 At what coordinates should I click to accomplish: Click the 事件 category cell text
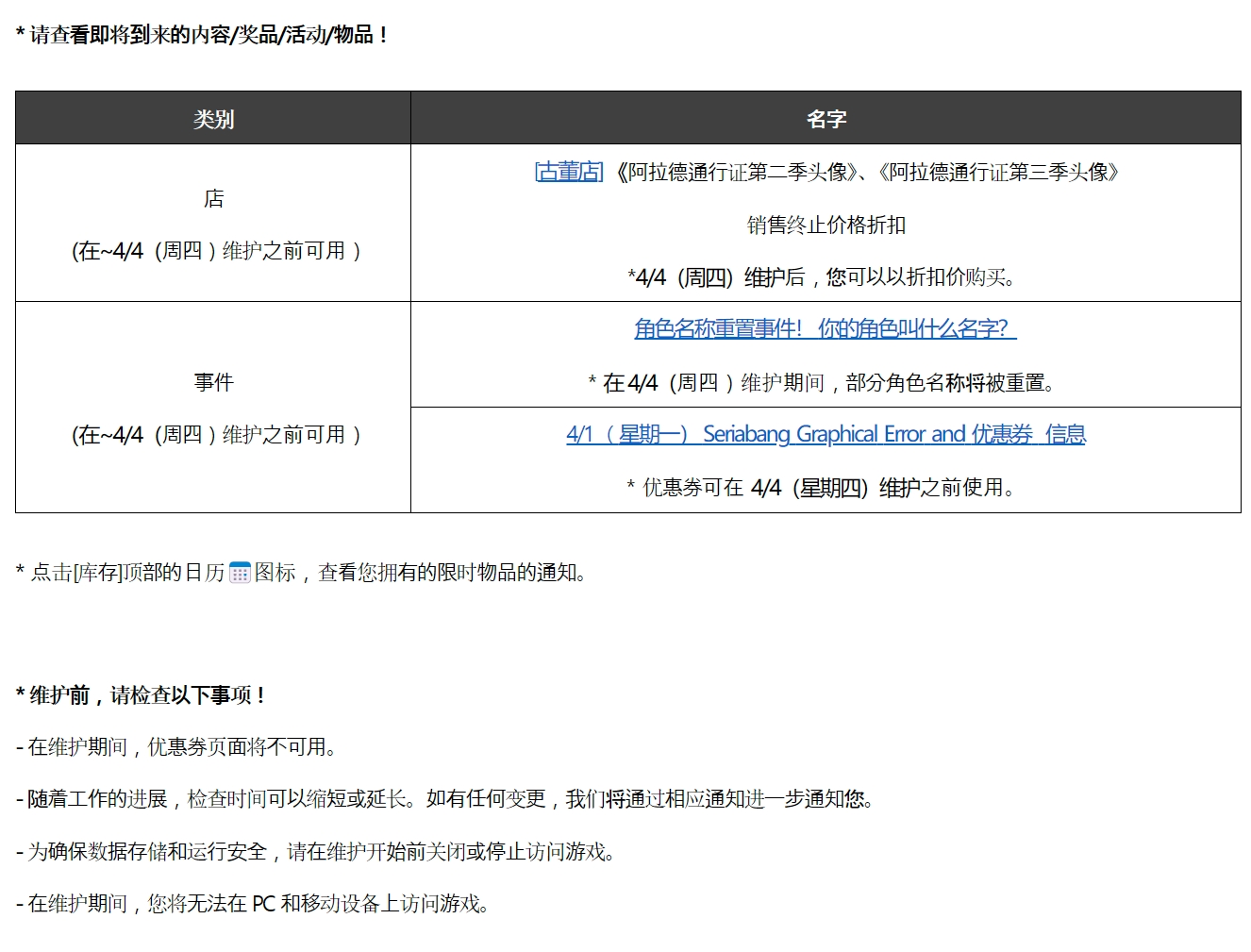pyautogui.click(x=213, y=382)
